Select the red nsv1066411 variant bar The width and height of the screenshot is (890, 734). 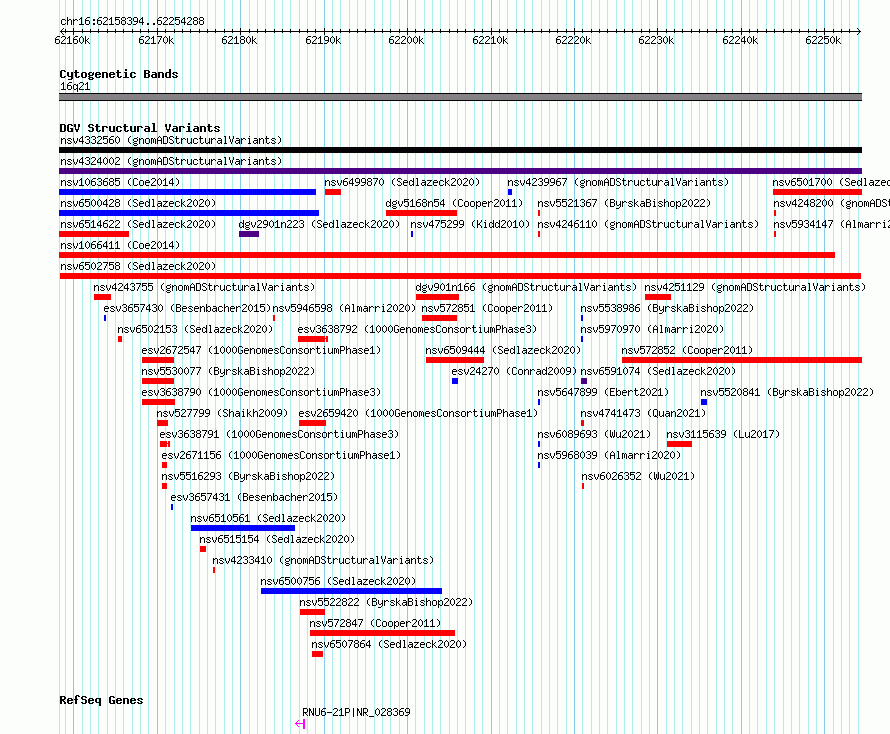click(x=447, y=255)
